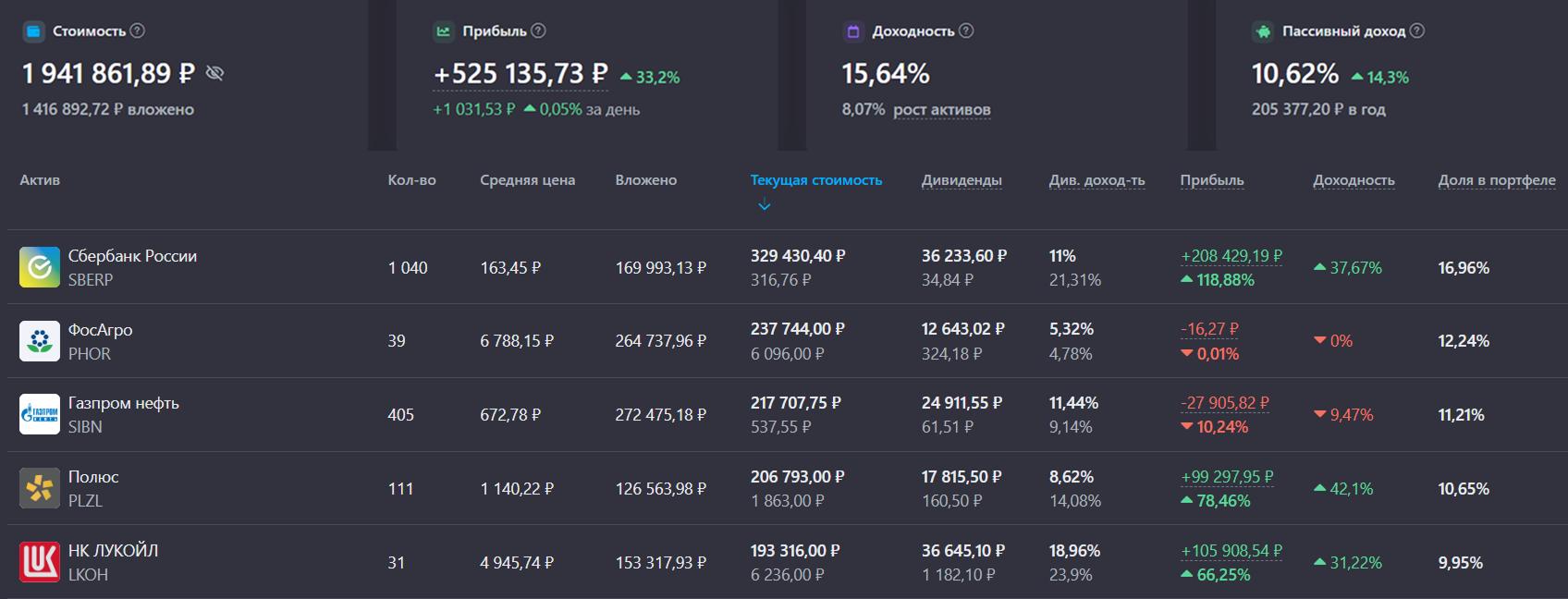The image size is (1568, 599).
Task: Click Сбербанк dividends 36 233,60 ₽
Action: point(964,256)
